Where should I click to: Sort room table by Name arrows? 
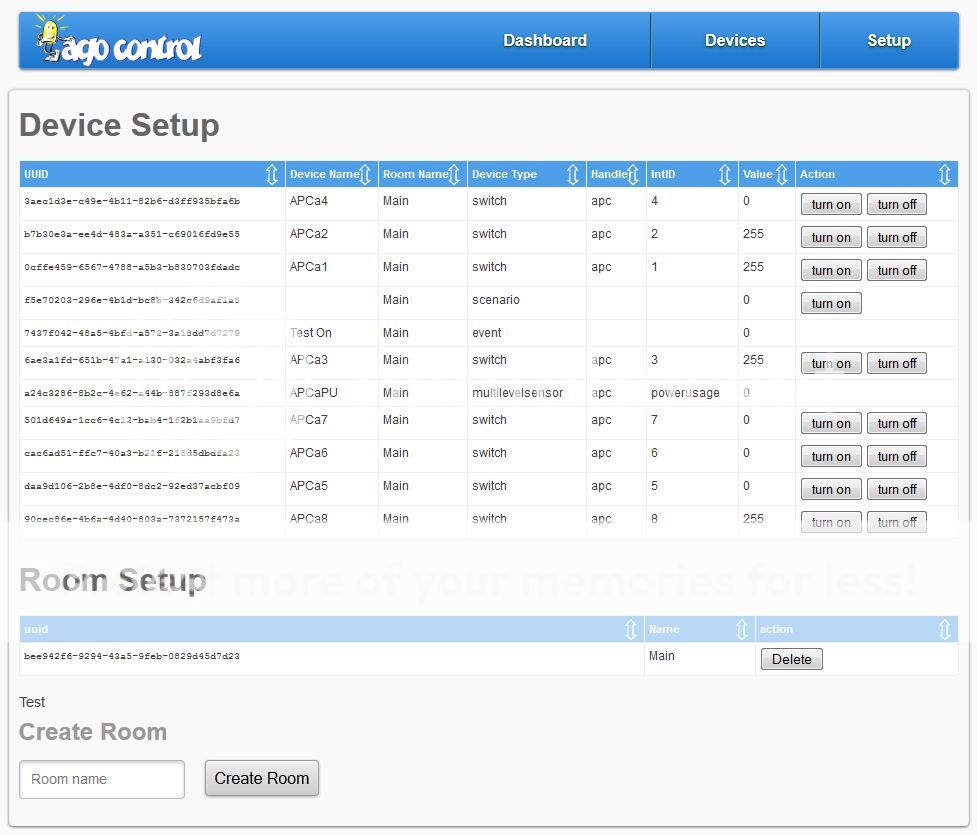(742, 630)
